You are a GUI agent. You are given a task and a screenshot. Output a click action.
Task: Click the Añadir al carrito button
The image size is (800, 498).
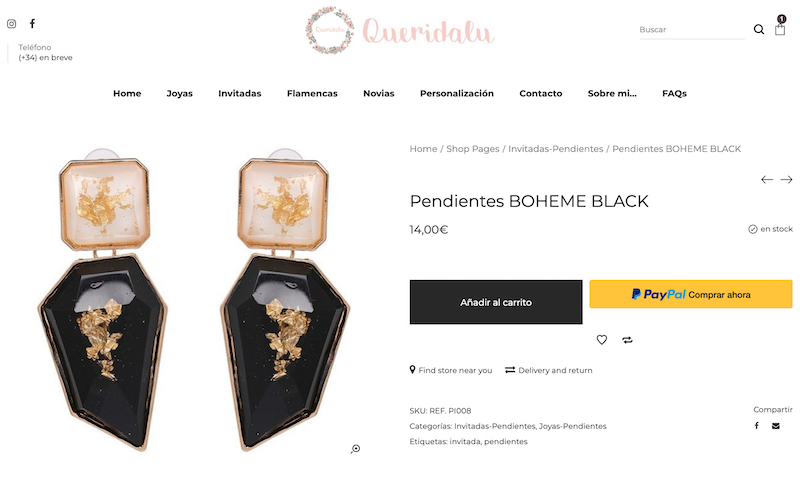(x=496, y=302)
